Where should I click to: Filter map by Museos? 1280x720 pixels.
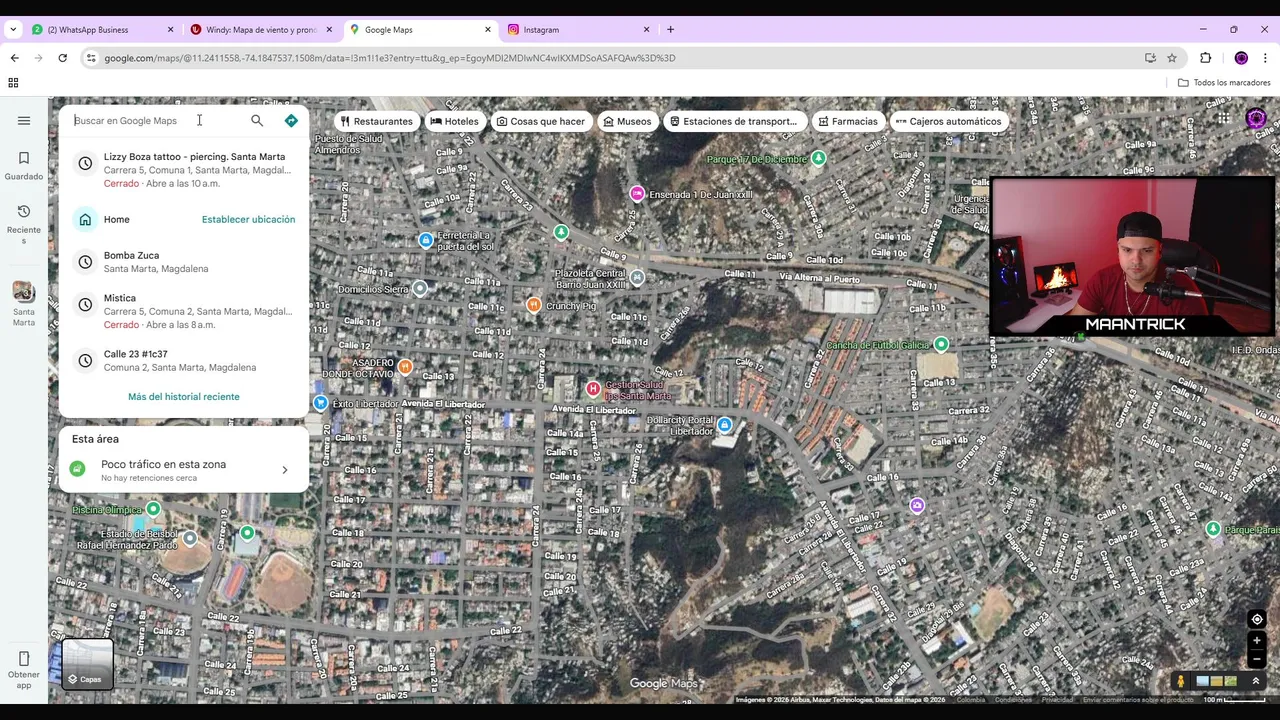tap(627, 121)
